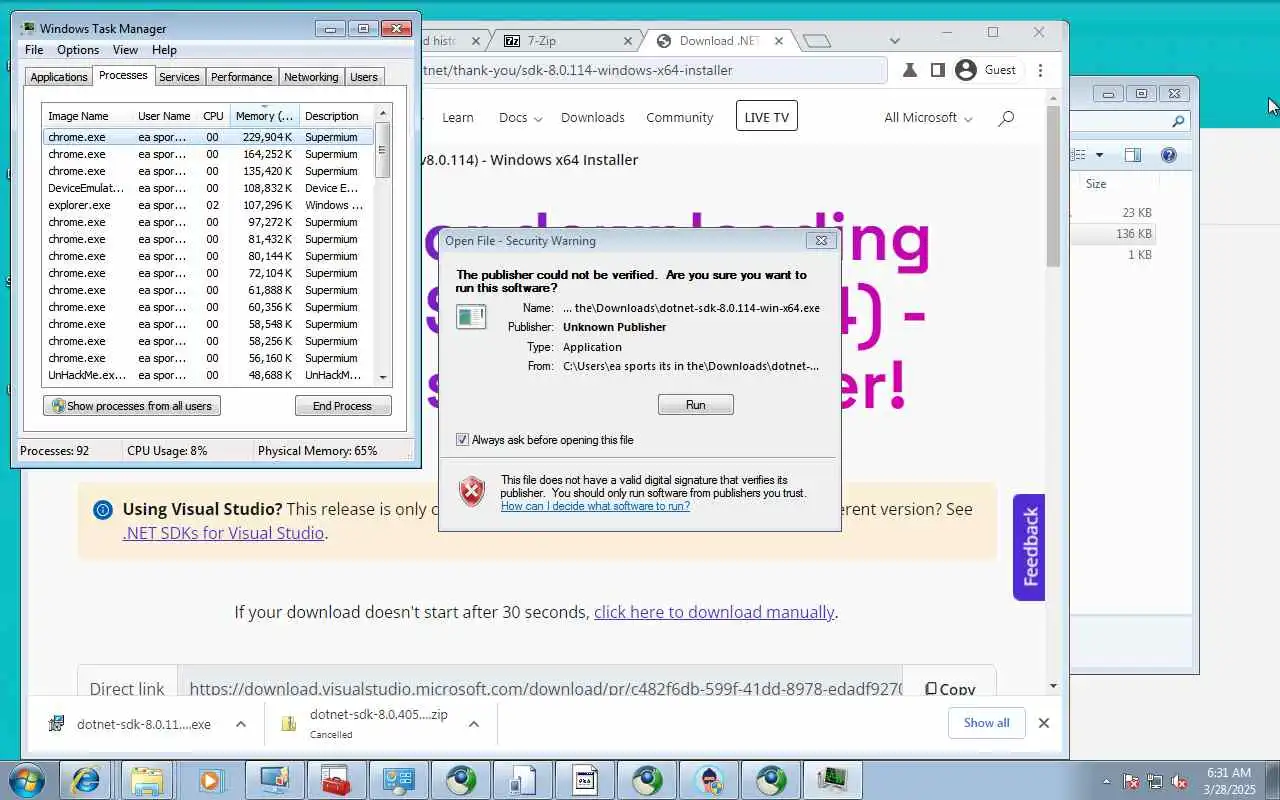
Task: Open the Downloads navigation link
Action: tap(592, 117)
